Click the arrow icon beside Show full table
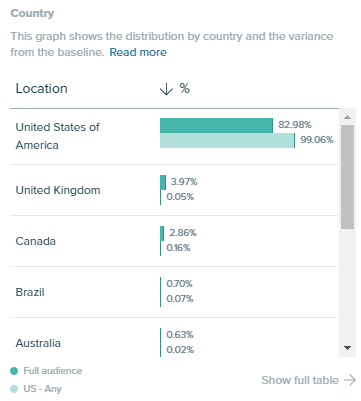 click(350, 380)
